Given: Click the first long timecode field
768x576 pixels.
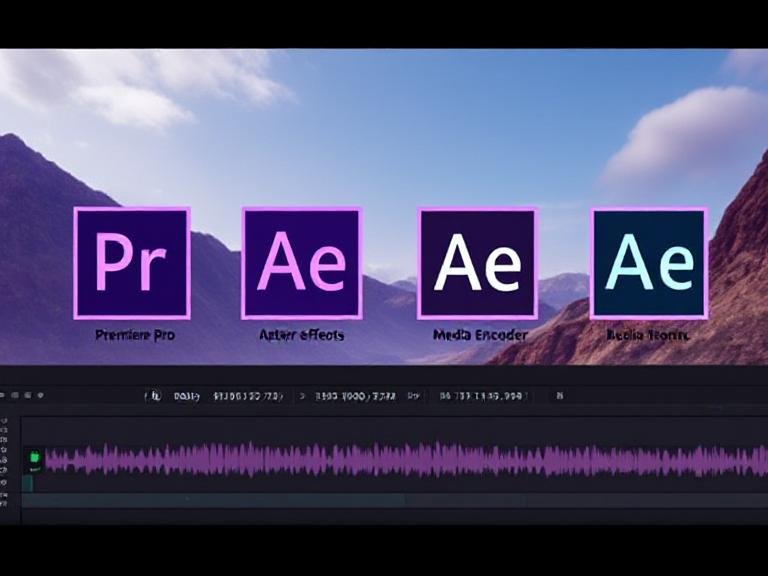Looking at the screenshot, I should [248, 396].
